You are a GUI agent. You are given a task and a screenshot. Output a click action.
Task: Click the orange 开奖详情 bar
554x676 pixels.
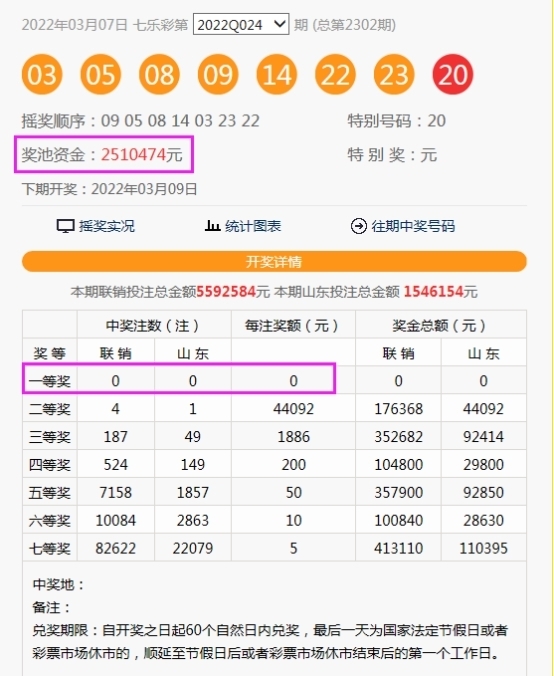[x=274, y=262]
